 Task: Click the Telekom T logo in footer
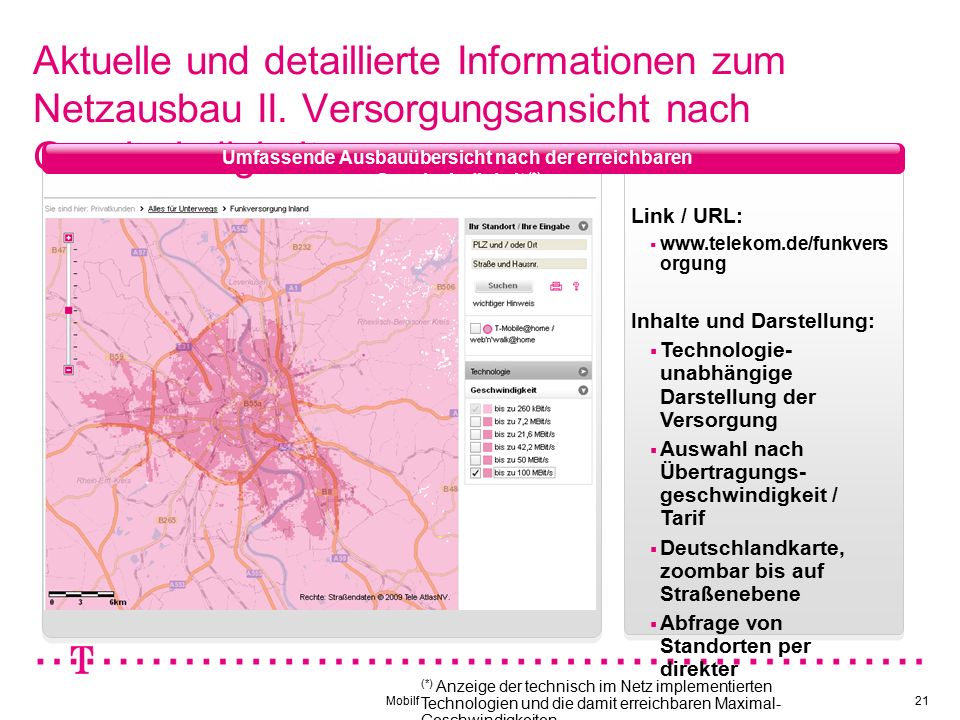(82, 659)
